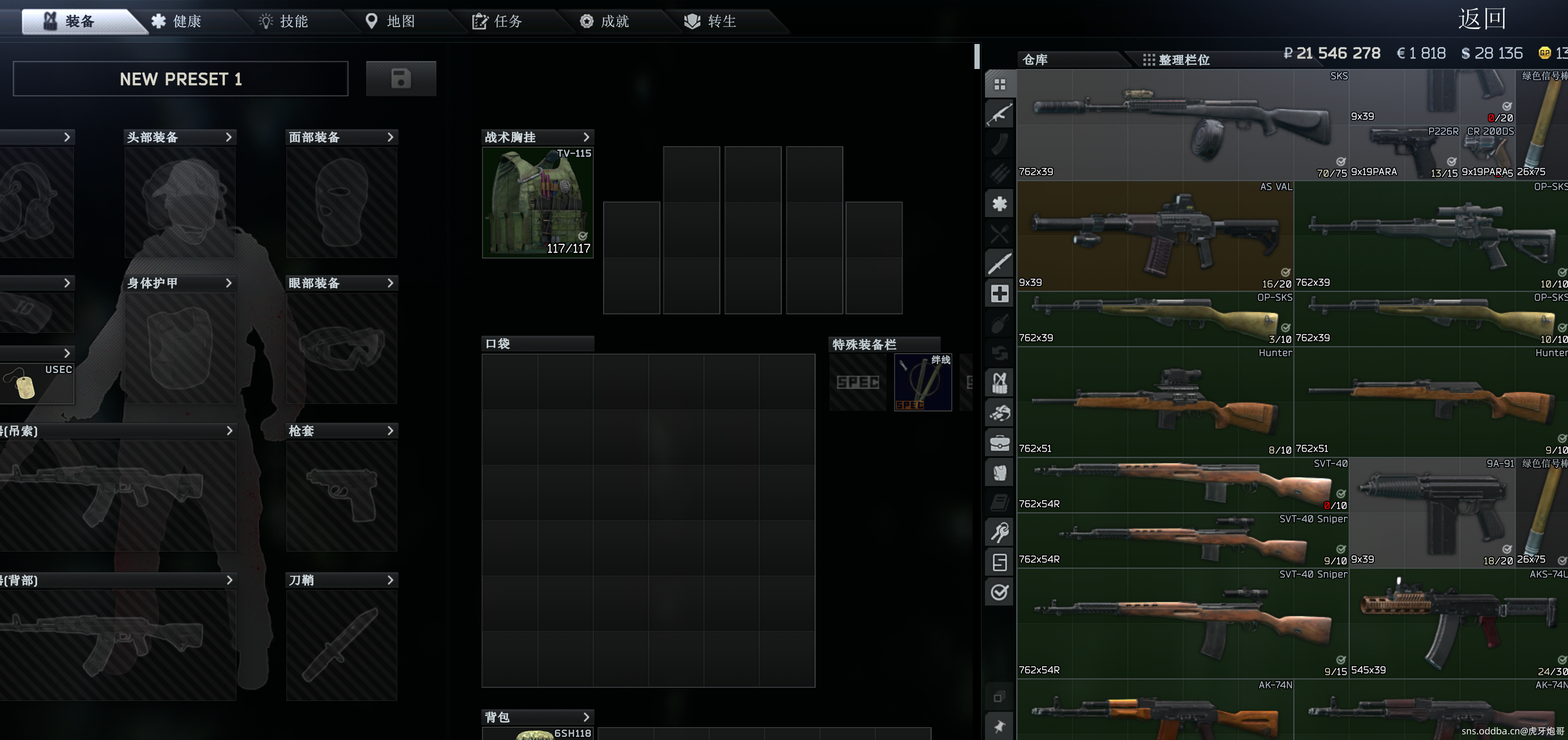The image size is (1568, 740).
Task: Select the SVT-40 rifle with 0/10 ammo
Action: tap(1183, 485)
